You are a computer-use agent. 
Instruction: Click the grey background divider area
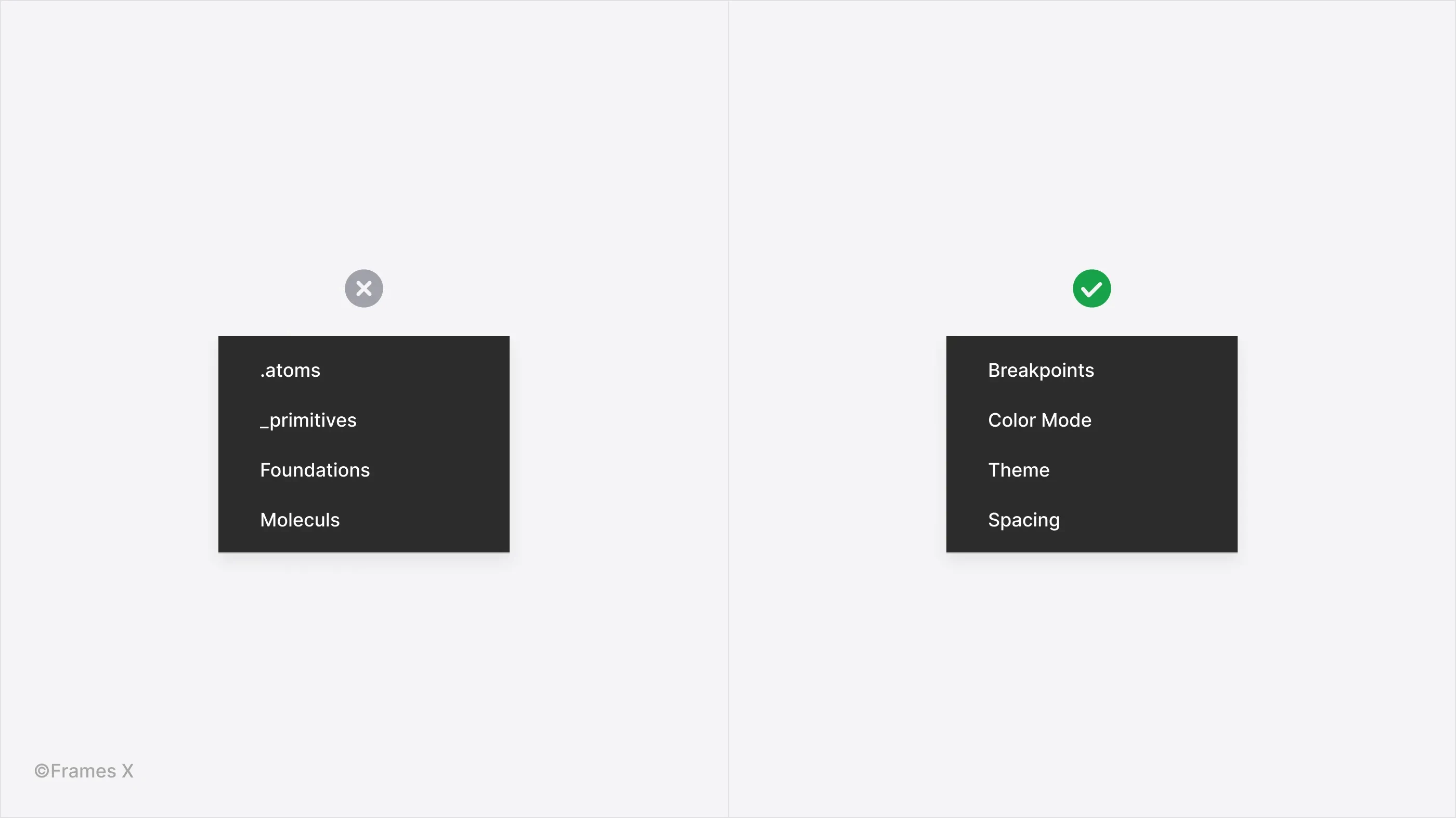[728, 409]
